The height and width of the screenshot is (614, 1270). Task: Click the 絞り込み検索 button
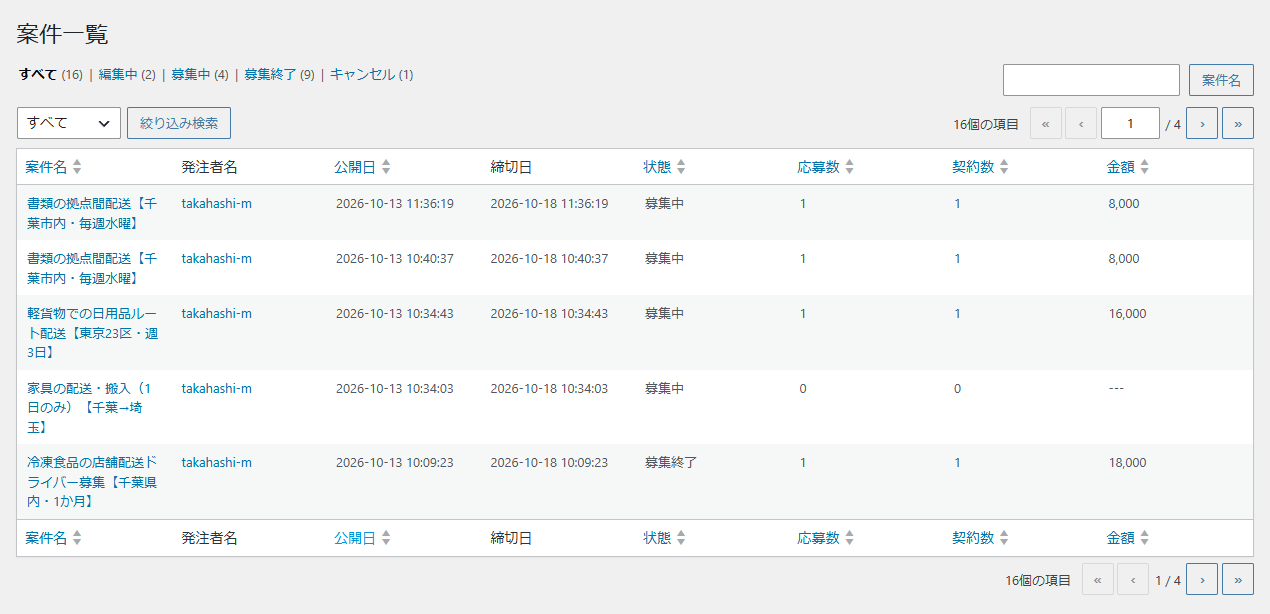coord(179,123)
